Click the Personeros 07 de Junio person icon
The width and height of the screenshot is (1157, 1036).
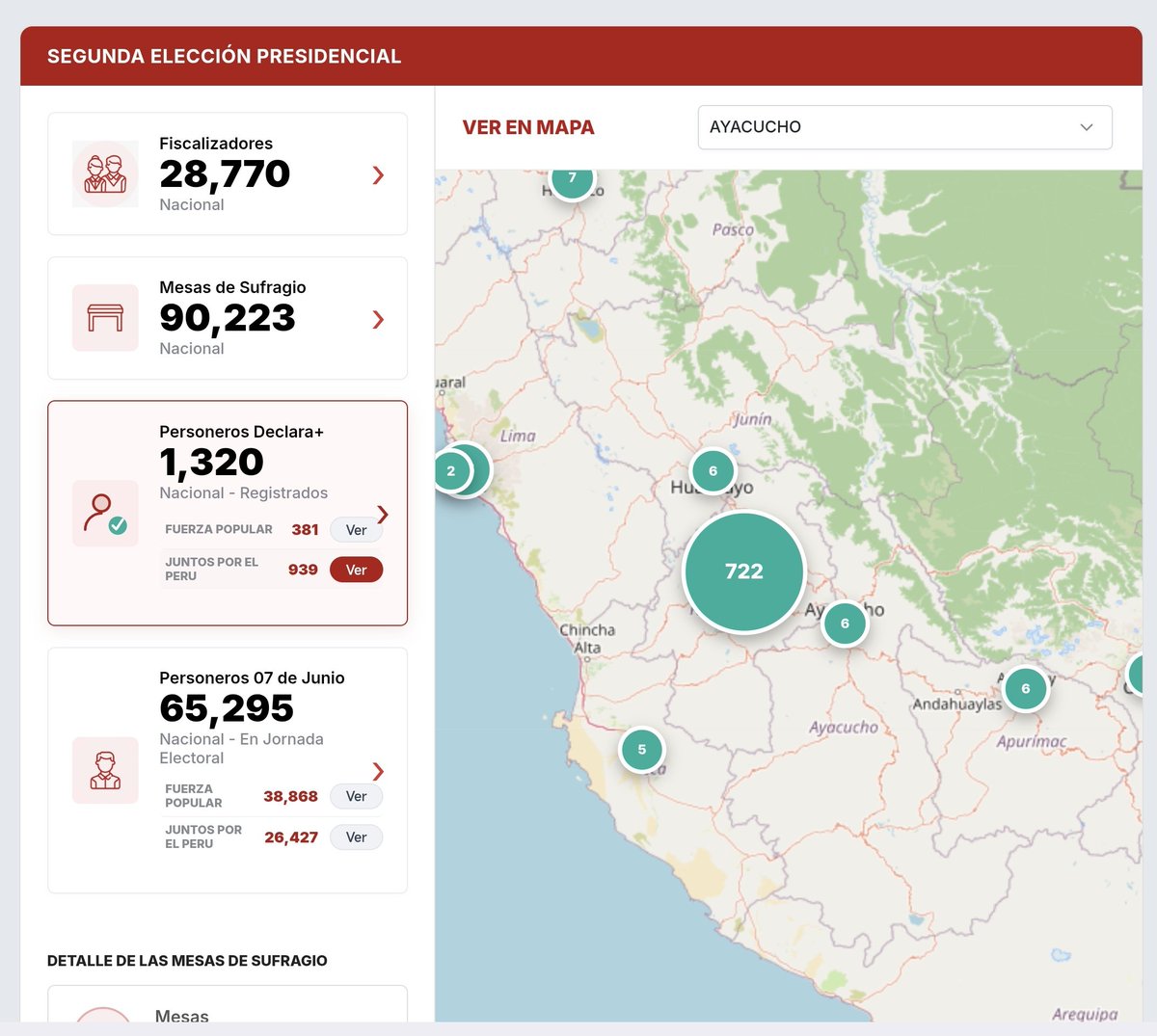pyautogui.click(x=105, y=770)
